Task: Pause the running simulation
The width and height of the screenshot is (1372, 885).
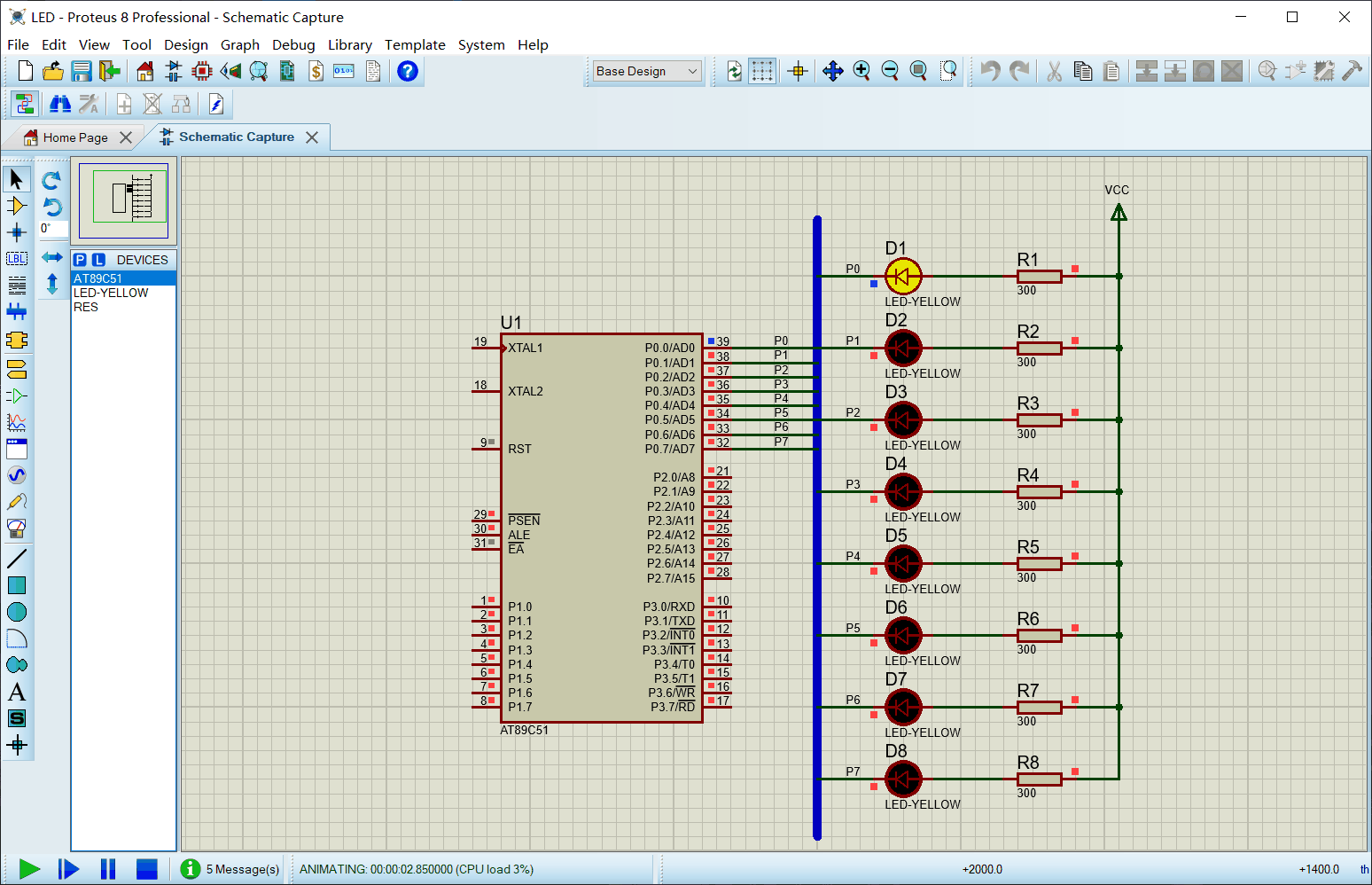Action: coord(108,869)
